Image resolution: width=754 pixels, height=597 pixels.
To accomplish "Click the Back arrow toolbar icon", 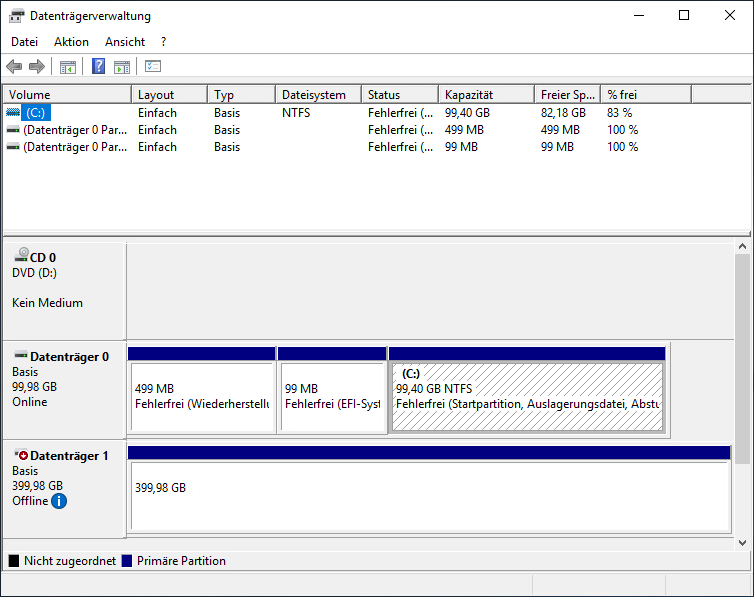I will (x=14, y=67).
